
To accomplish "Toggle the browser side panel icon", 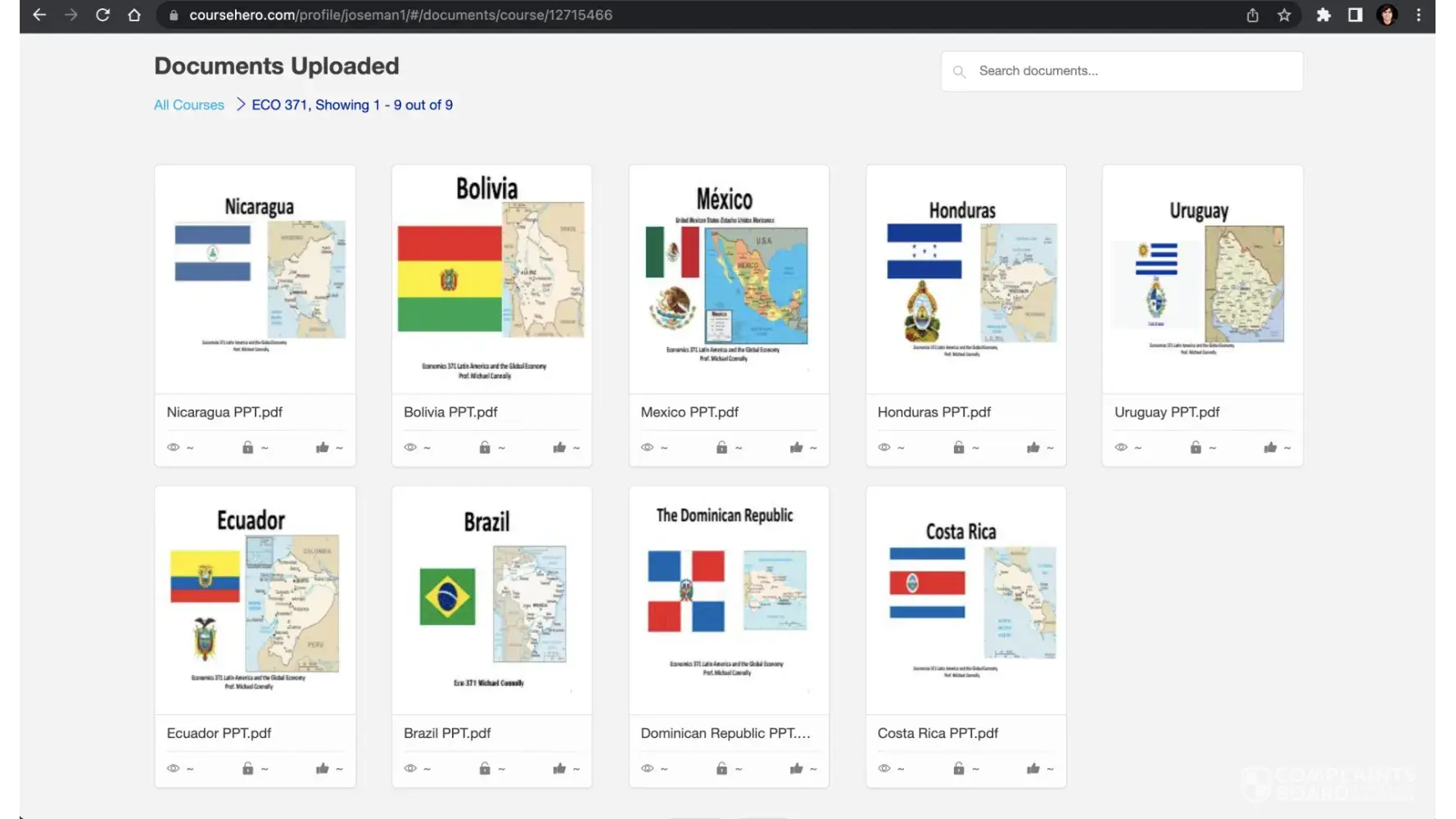I will [1355, 15].
